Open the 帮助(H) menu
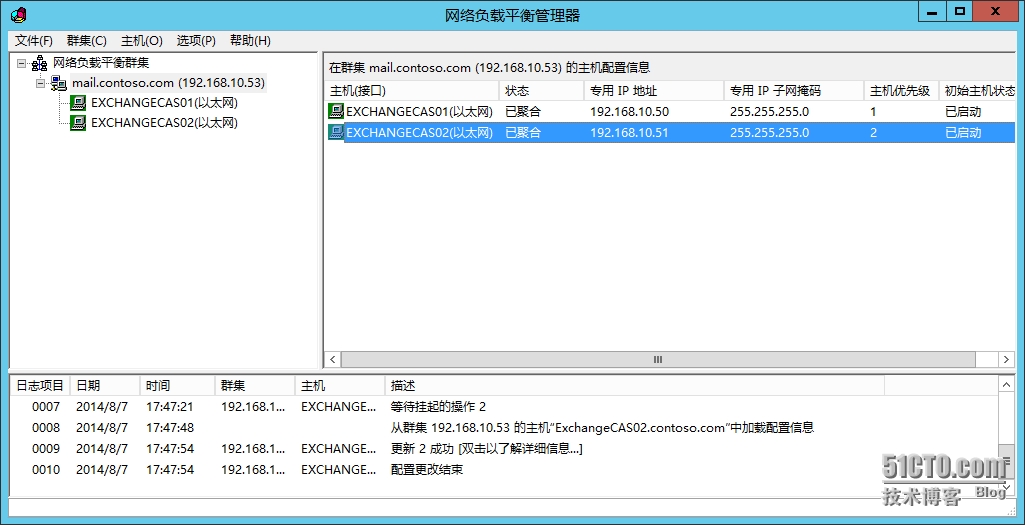 pyautogui.click(x=250, y=41)
